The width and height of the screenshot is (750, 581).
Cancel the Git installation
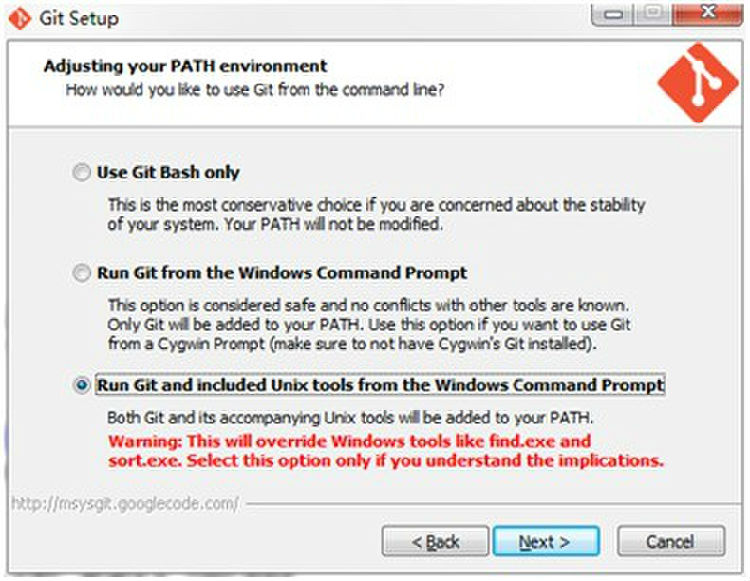(671, 541)
